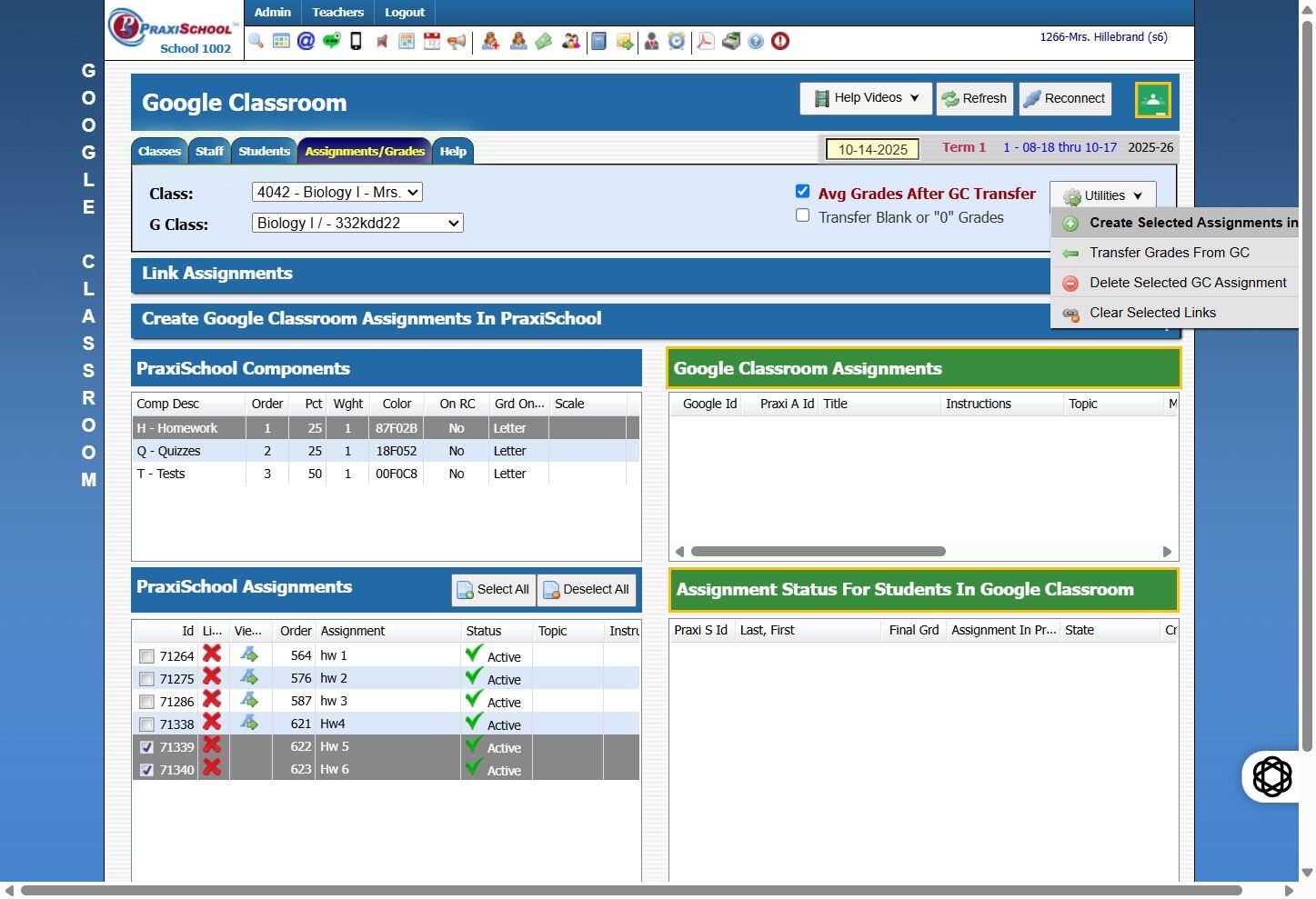1316x899 pixels.
Task: Click the PraxiSchool logo
Action: click(174, 31)
